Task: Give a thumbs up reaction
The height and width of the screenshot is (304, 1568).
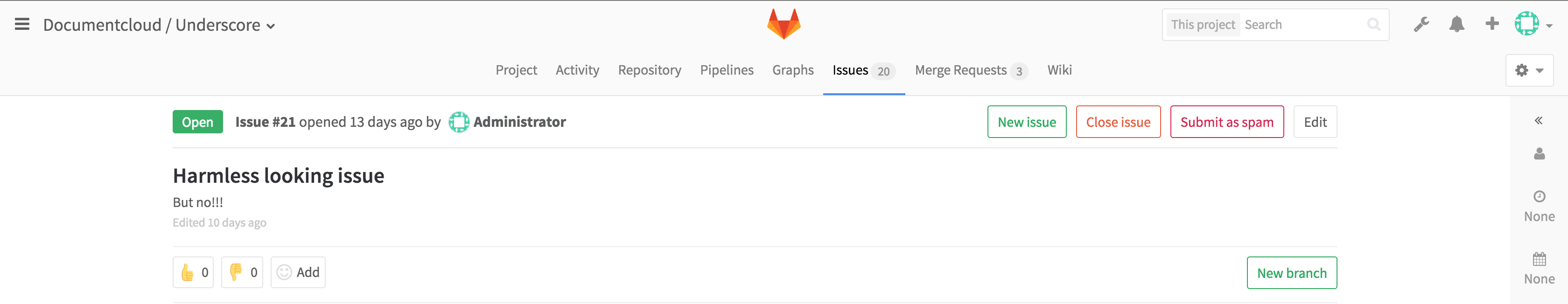Action: [x=193, y=272]
